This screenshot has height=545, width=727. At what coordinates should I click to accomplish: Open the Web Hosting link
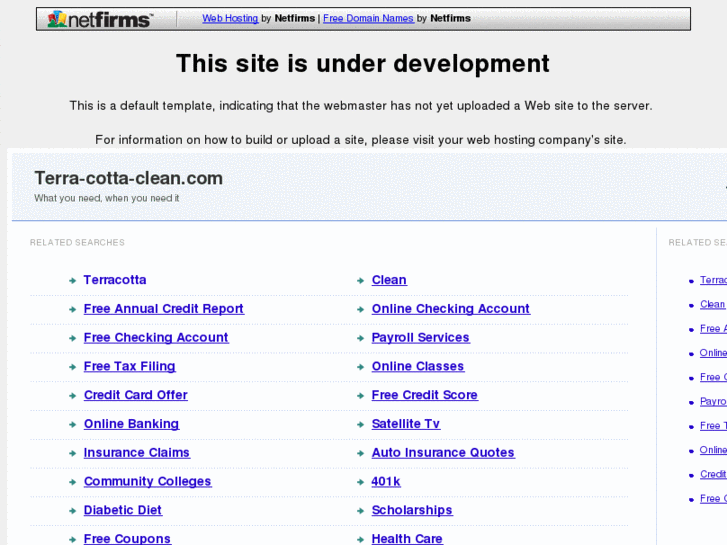230,18
